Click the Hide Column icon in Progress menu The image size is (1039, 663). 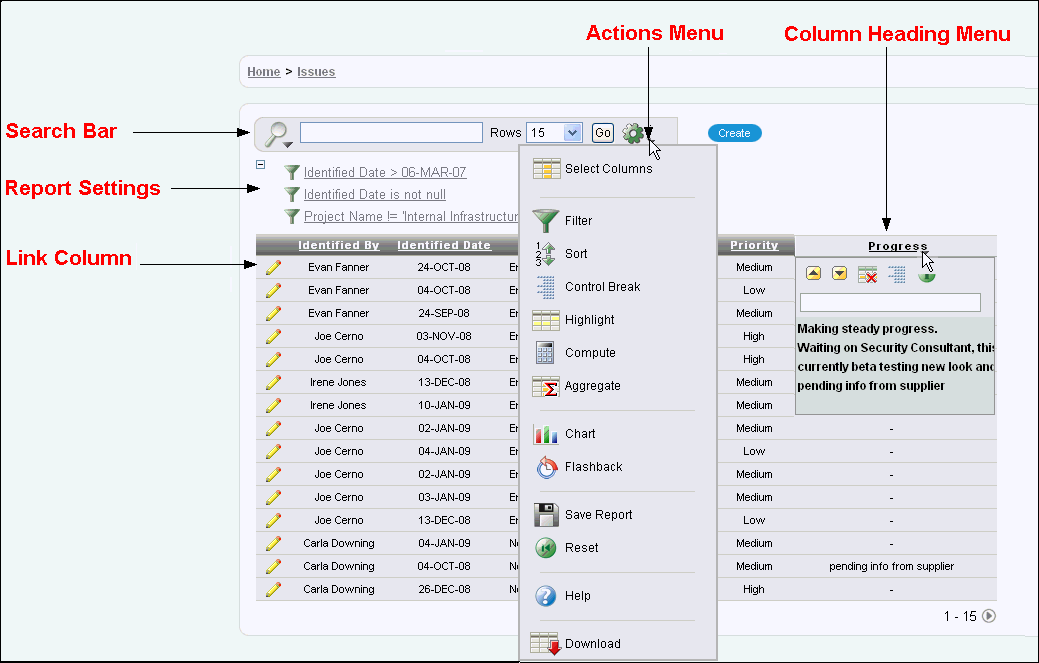[867, 274]
